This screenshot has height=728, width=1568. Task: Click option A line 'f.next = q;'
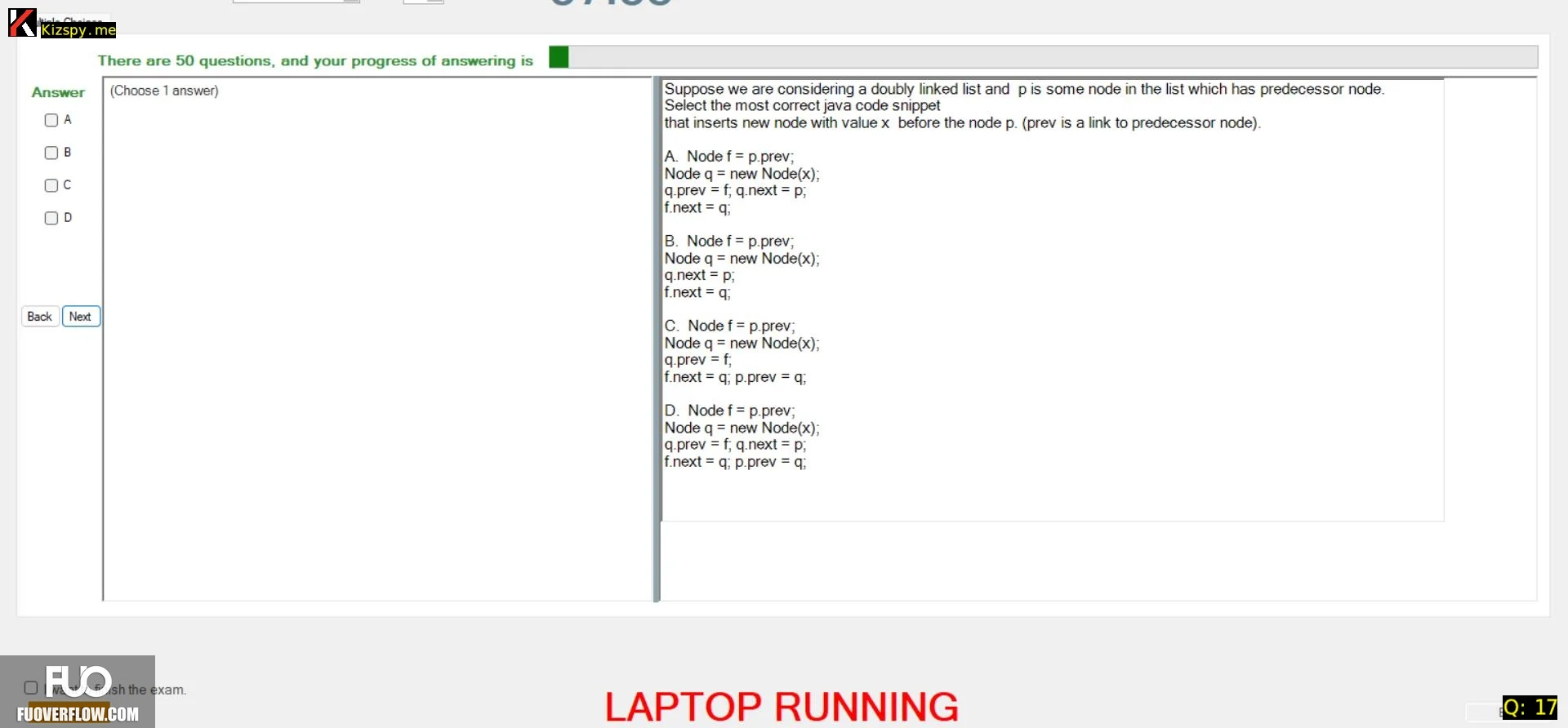(x=697, y=207)
